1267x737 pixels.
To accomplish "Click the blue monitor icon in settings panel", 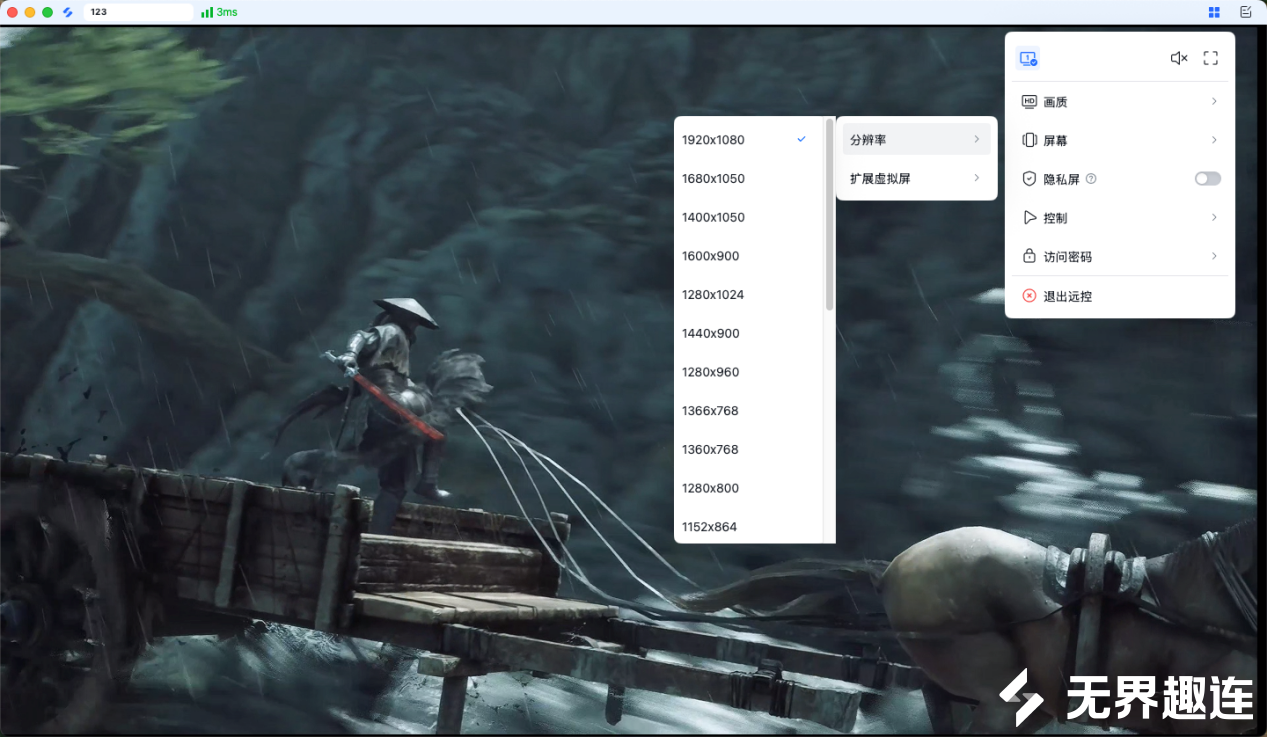I will point(1028,58).
